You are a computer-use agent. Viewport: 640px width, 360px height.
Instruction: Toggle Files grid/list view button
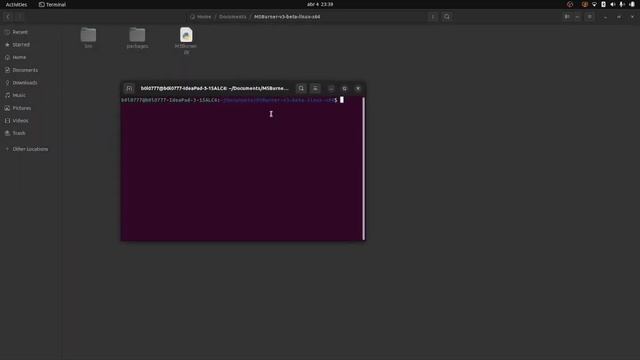(567, 17)
